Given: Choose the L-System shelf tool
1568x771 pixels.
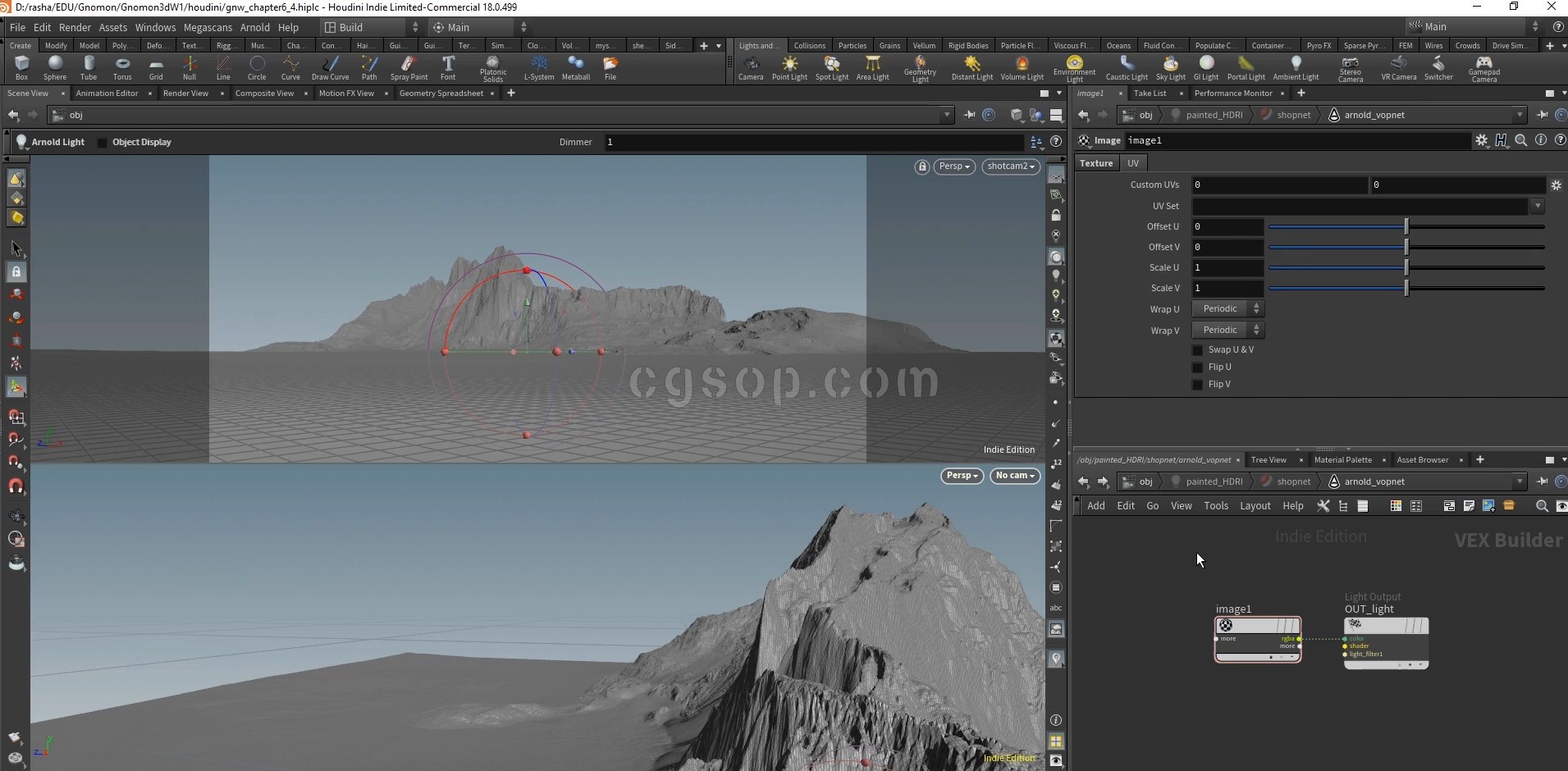Looking at the screenshot, I should point(538,67).
